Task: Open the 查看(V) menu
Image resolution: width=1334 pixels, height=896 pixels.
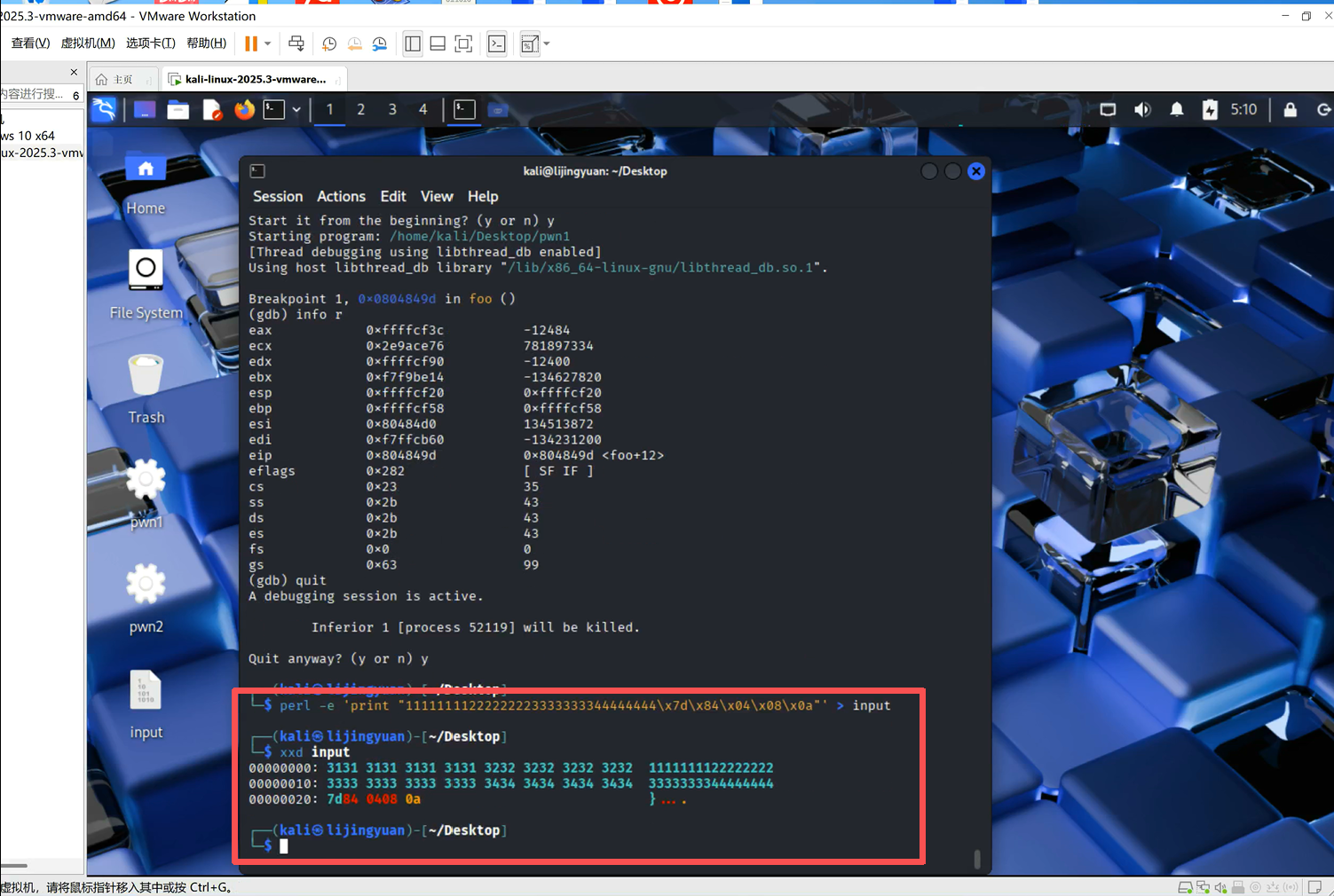Action: point(30,43)
